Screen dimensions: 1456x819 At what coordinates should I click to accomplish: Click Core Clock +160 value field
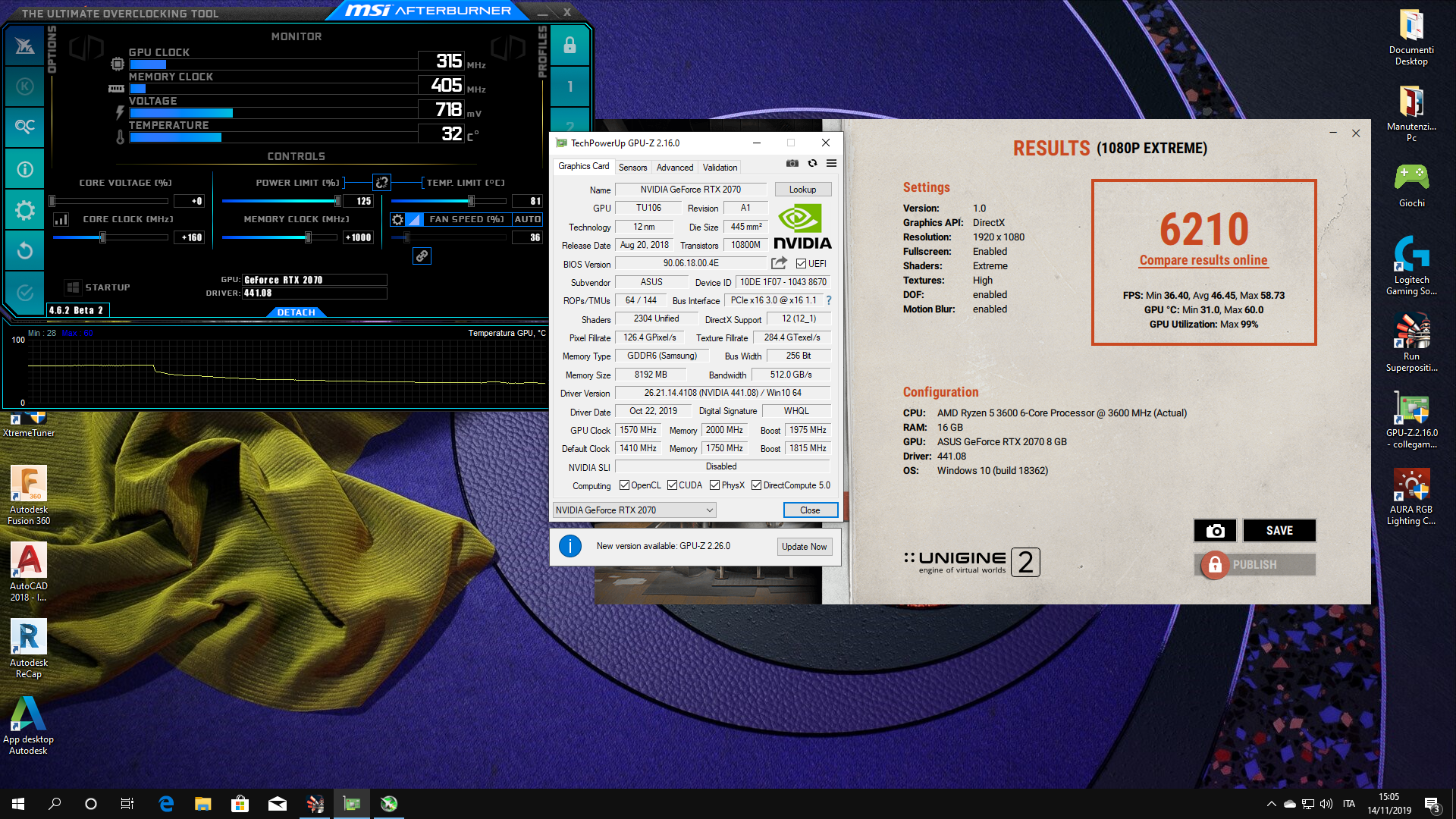190,237
